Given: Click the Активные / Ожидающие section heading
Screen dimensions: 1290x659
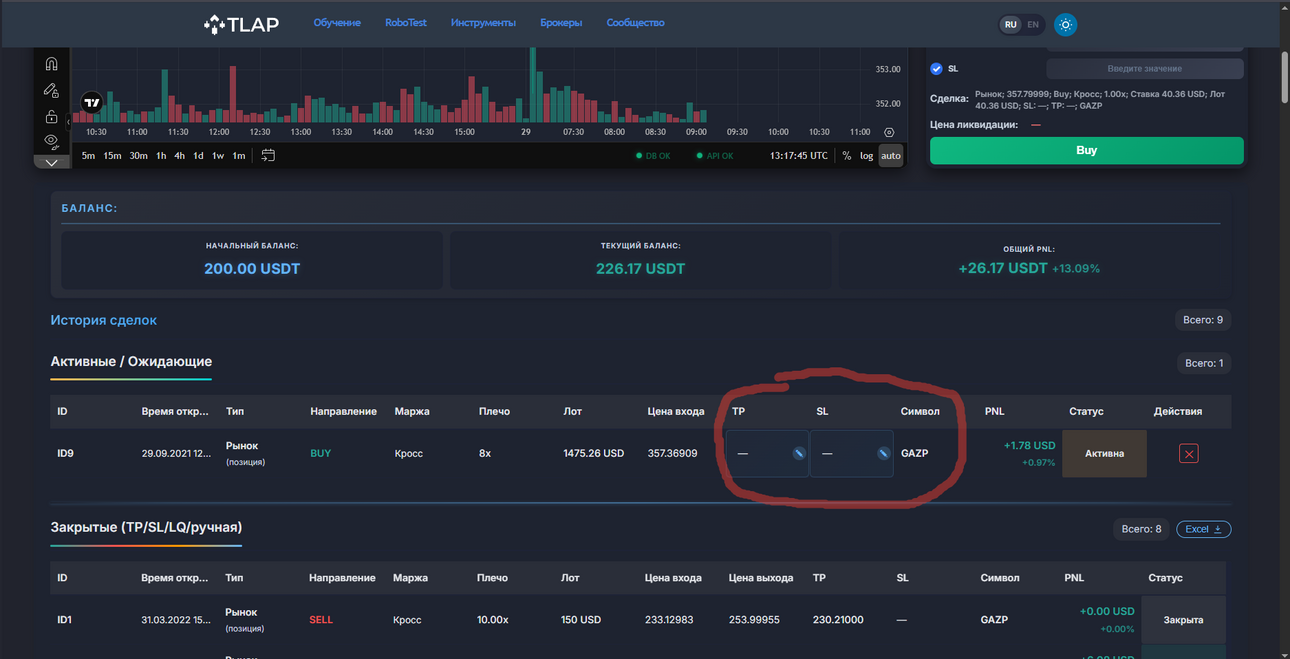Looking at the screenshot, I should pyautogui.click(x=131, y=361).
